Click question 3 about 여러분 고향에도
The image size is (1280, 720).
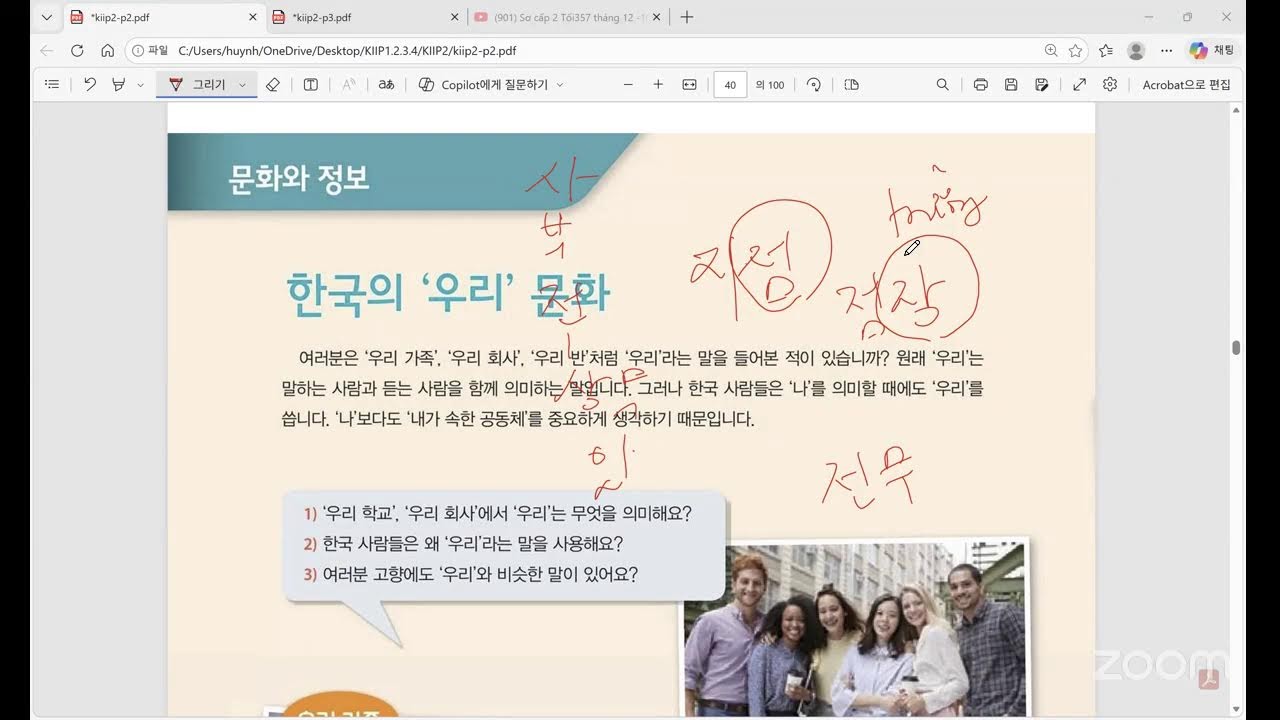[470, 574]
